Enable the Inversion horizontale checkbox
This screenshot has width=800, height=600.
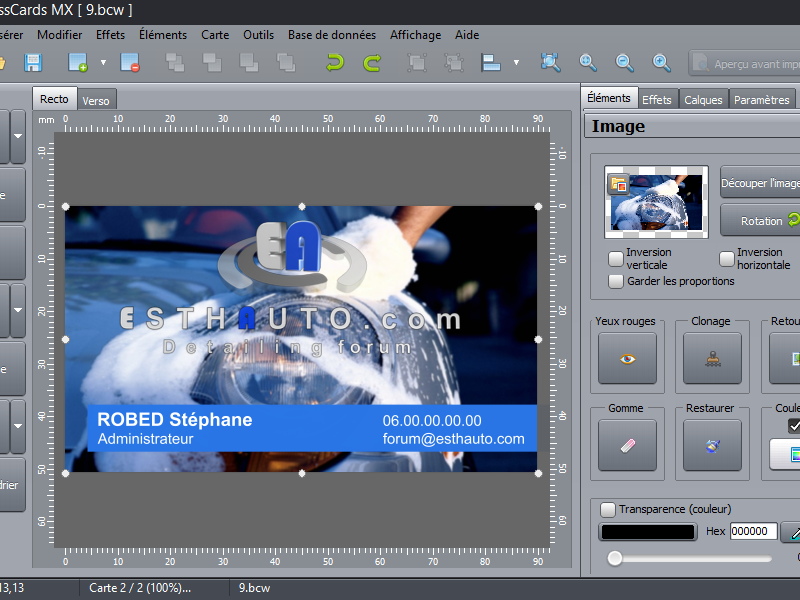(727, 258)
